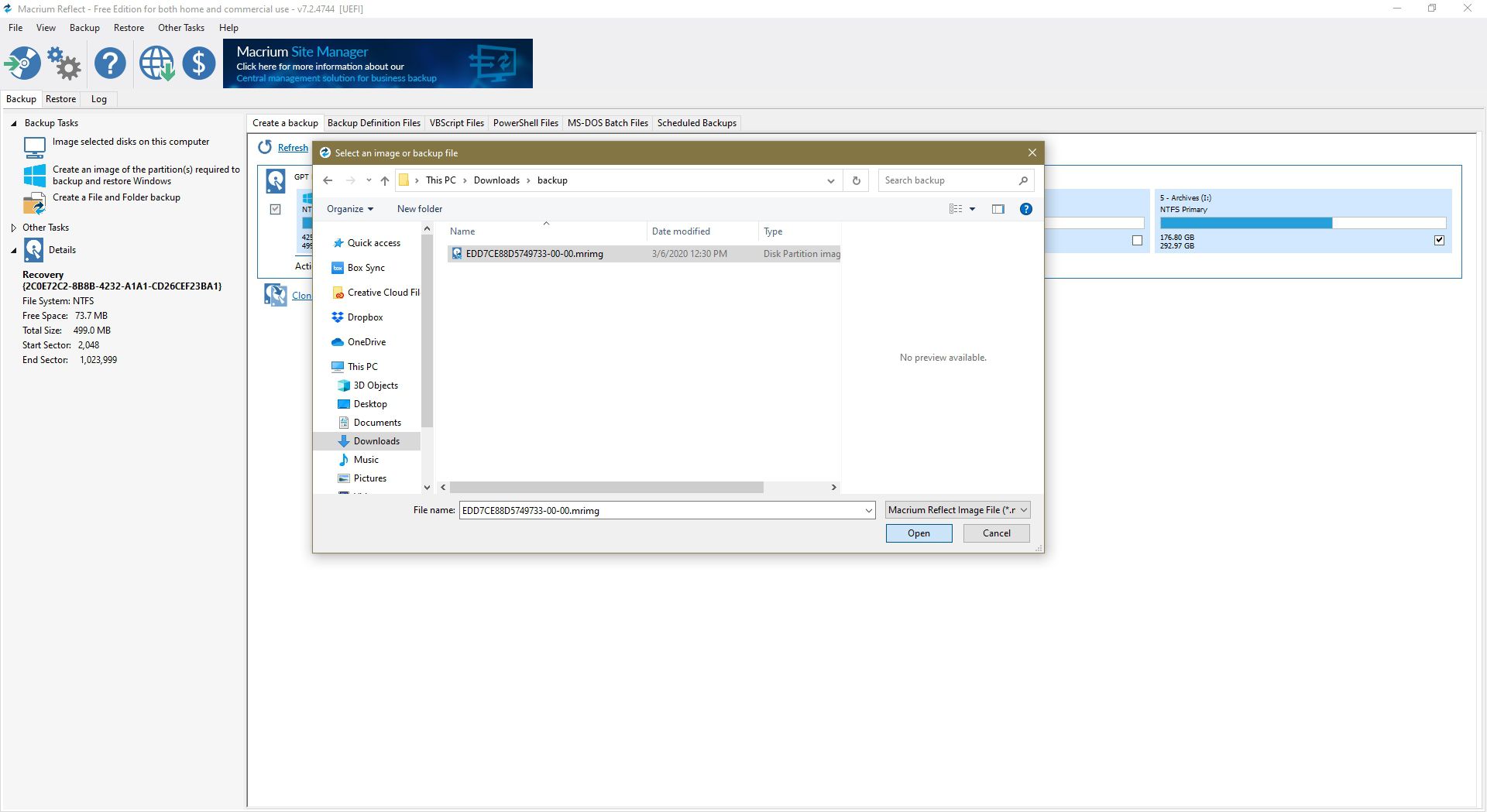Viewport: 1487px width, 812px height.
Task: Click Create a File and Folder backup
Action: [x=116, y=197]
